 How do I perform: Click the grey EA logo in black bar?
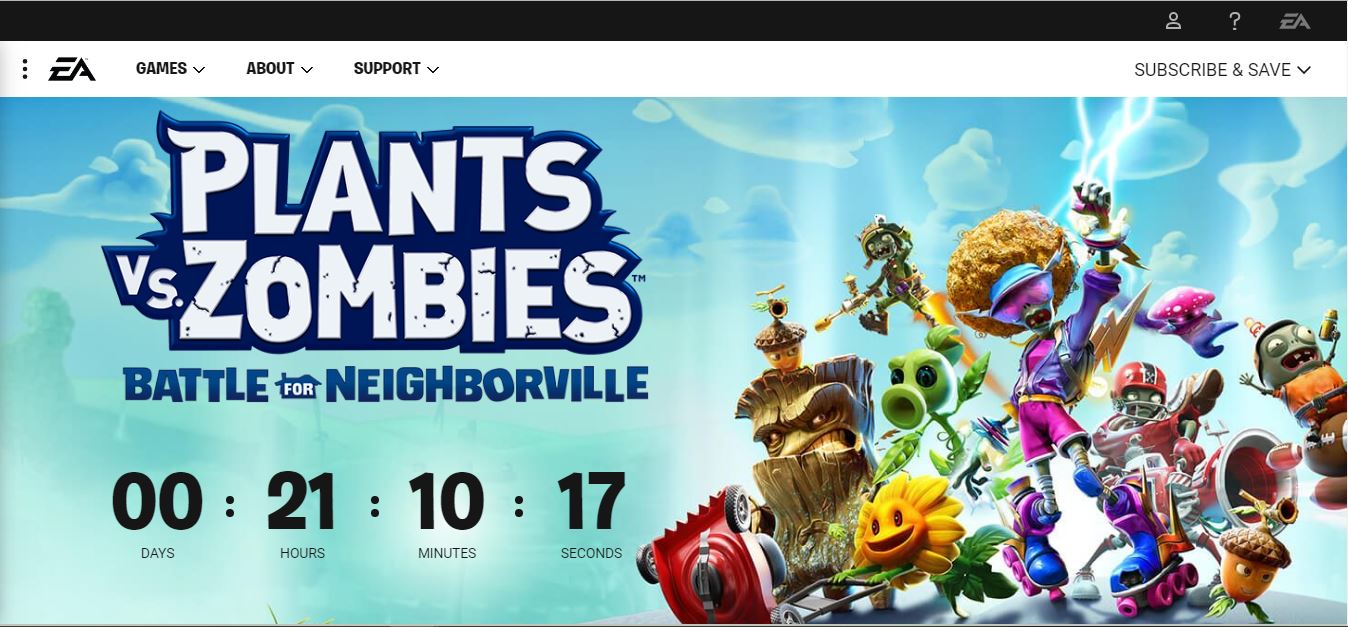(x=1295, y=21)
